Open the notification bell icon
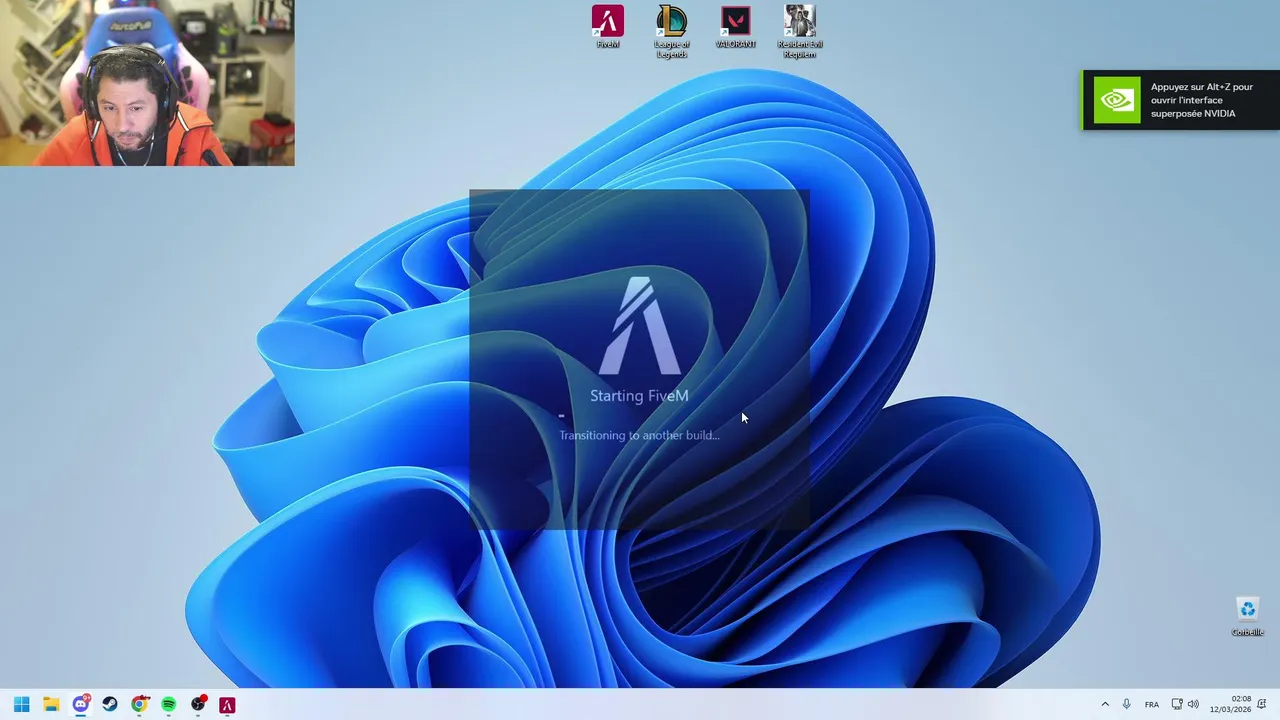 pos(1262,704)
